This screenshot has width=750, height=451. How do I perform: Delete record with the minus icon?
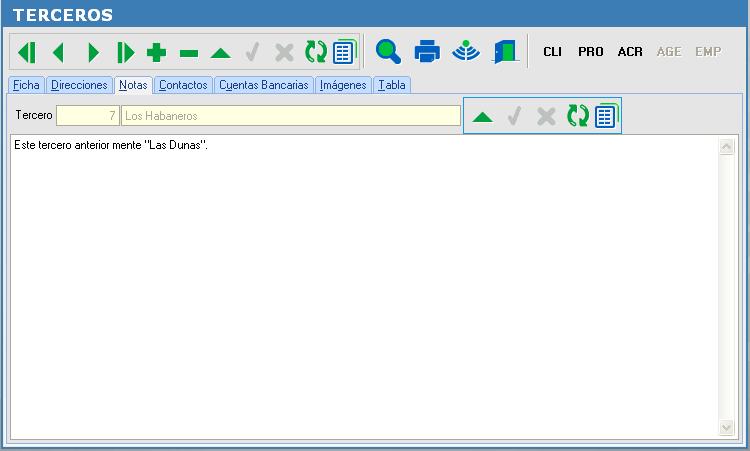(x=189, y=53)
